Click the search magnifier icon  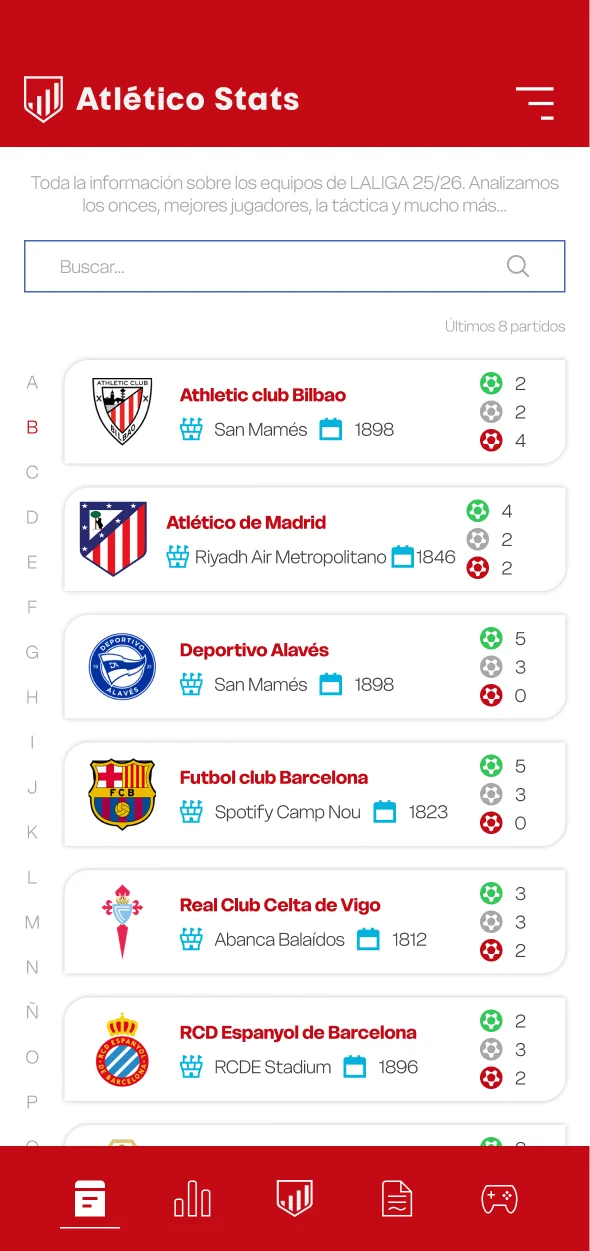[x=518, y=266]
